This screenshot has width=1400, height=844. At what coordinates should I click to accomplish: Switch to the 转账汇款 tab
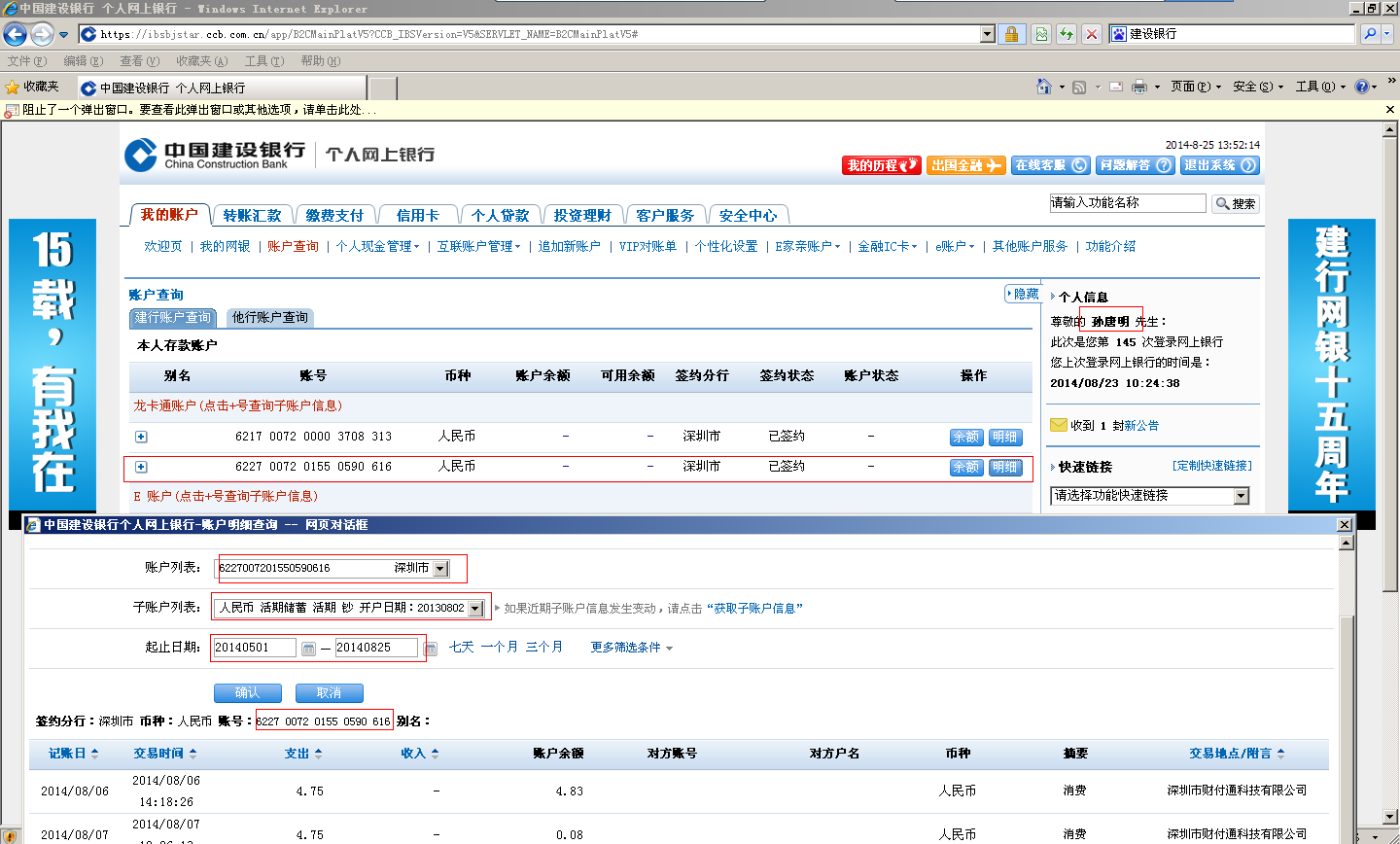[x=252, y=215]
